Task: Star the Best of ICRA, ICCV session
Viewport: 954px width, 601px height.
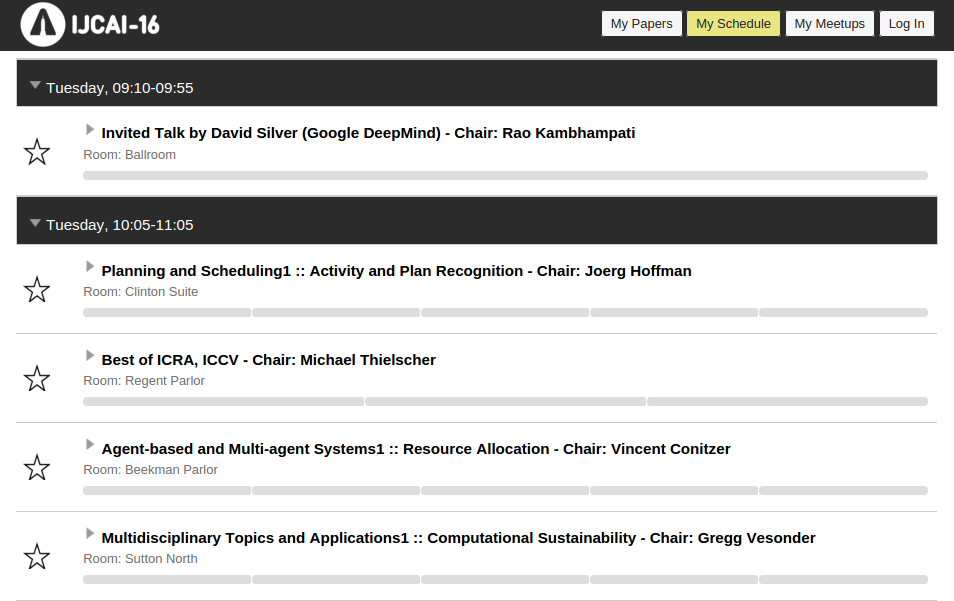Action: pos(37,379)
